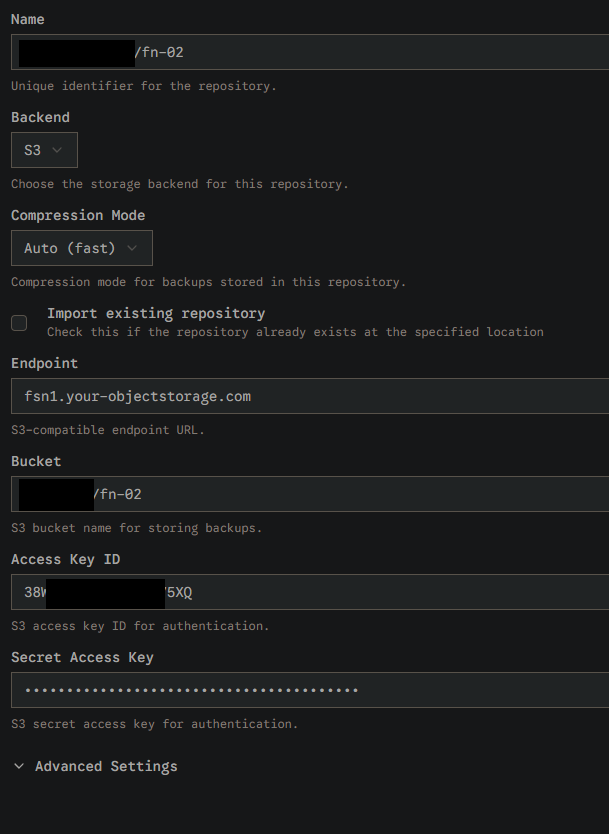The width and height of the screenshot is (609, 834).
Task: Click into the Endpoint URL field
Action: [x=310, y=396]
